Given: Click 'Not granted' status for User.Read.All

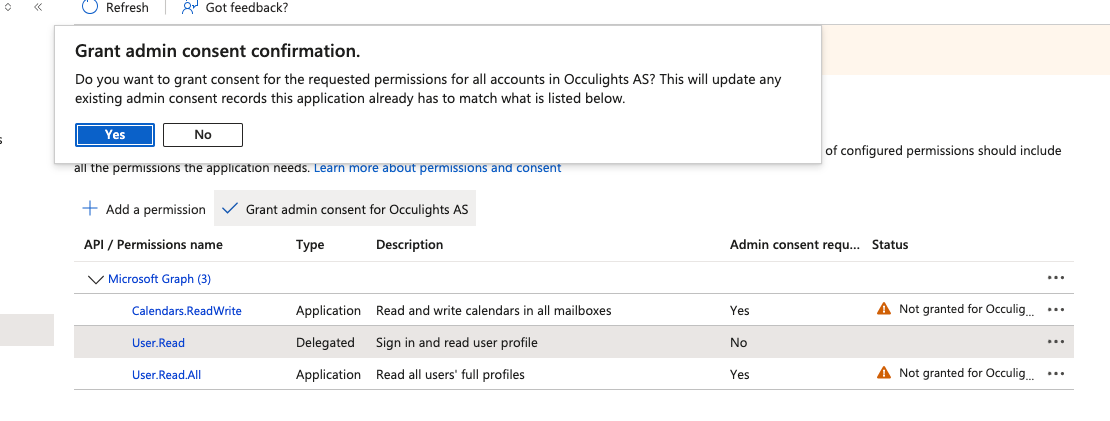Looking at the screenshot, I should click(x=966, y=373).
